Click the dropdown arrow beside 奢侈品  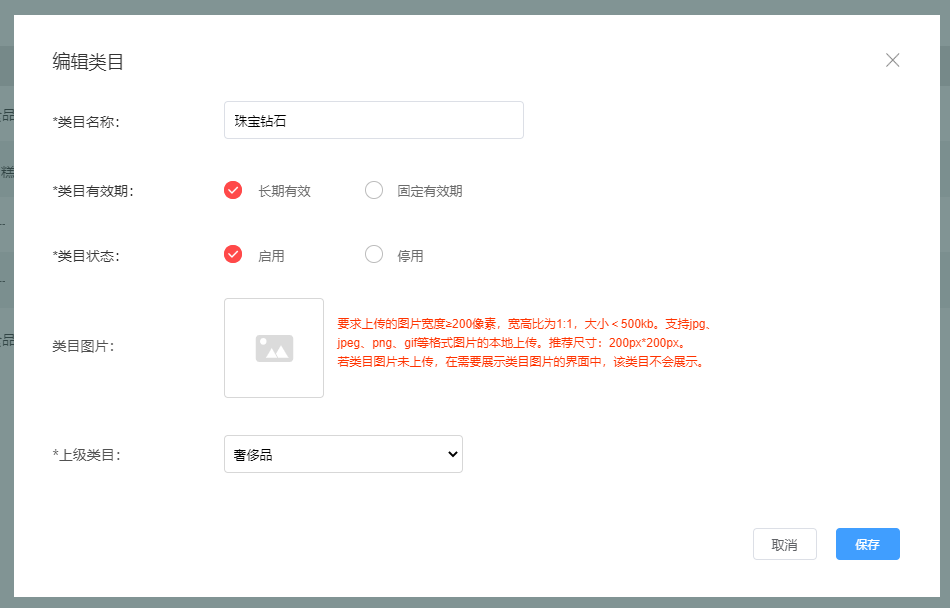[452, 454]
